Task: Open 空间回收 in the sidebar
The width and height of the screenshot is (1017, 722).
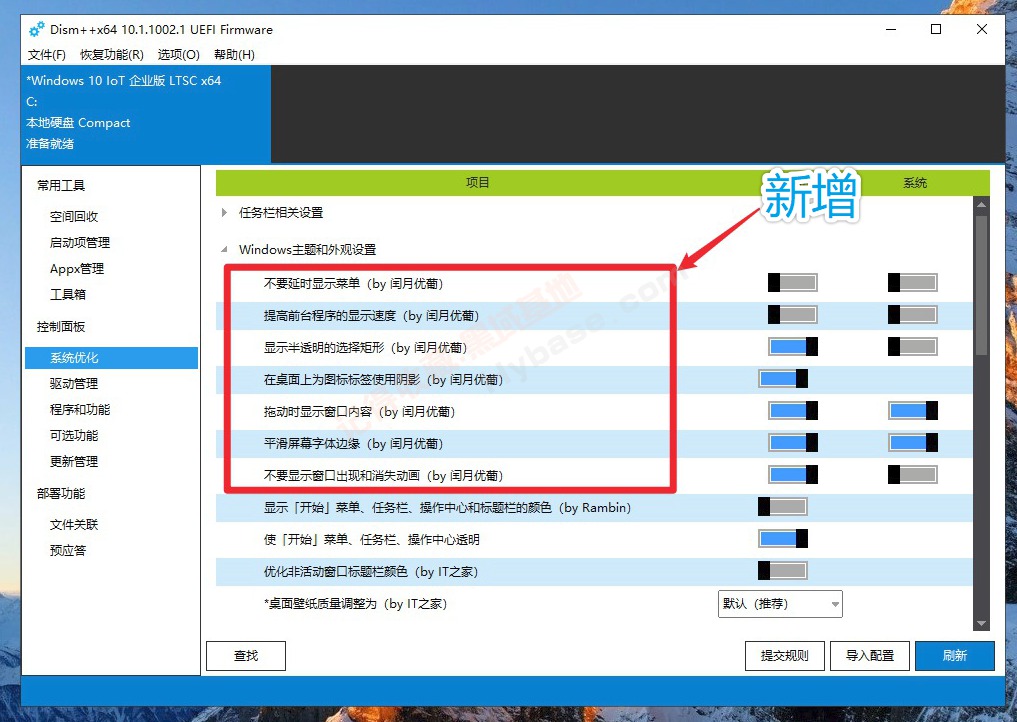Action: tap(74, 216)
